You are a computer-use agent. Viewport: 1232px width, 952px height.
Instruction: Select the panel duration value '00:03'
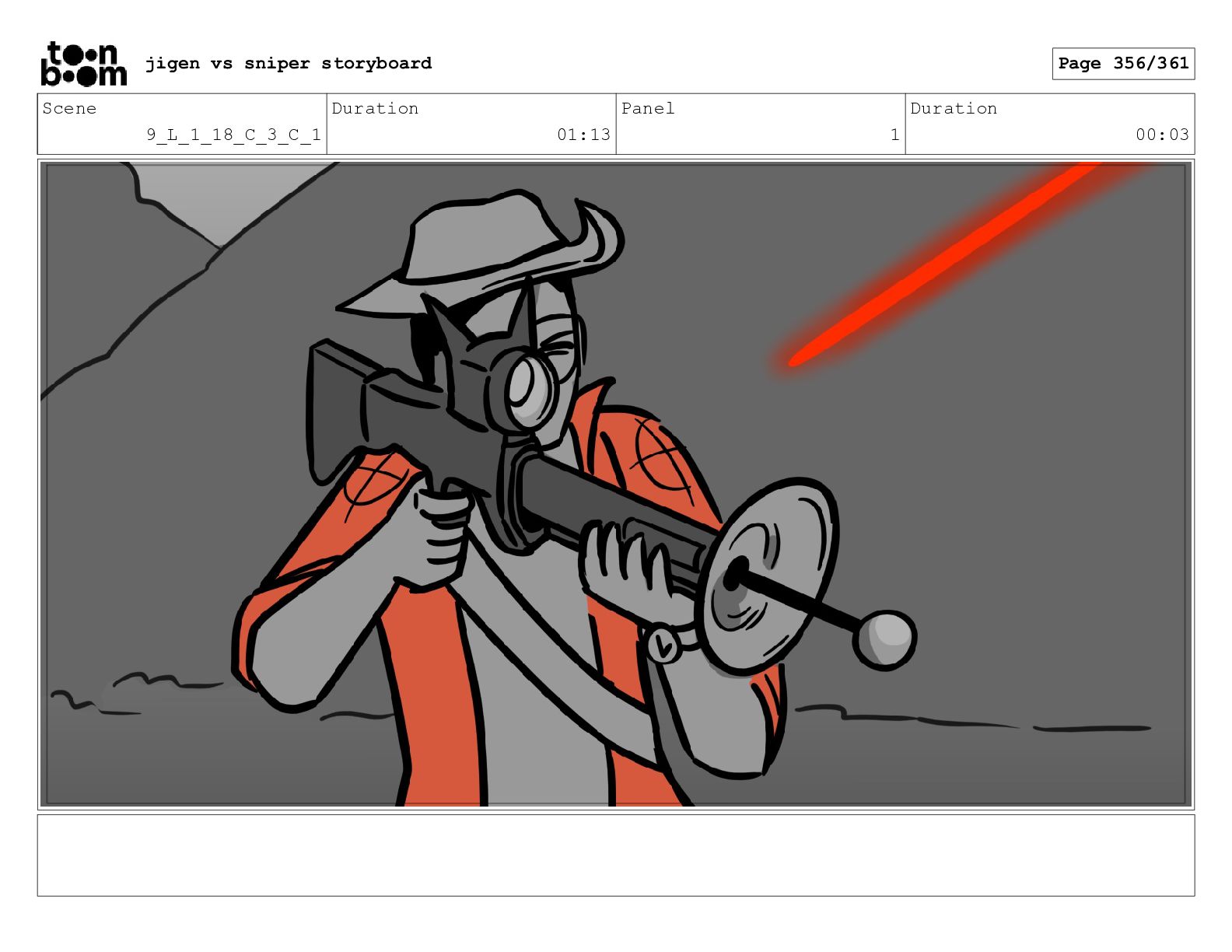(x=1162, y=135)
